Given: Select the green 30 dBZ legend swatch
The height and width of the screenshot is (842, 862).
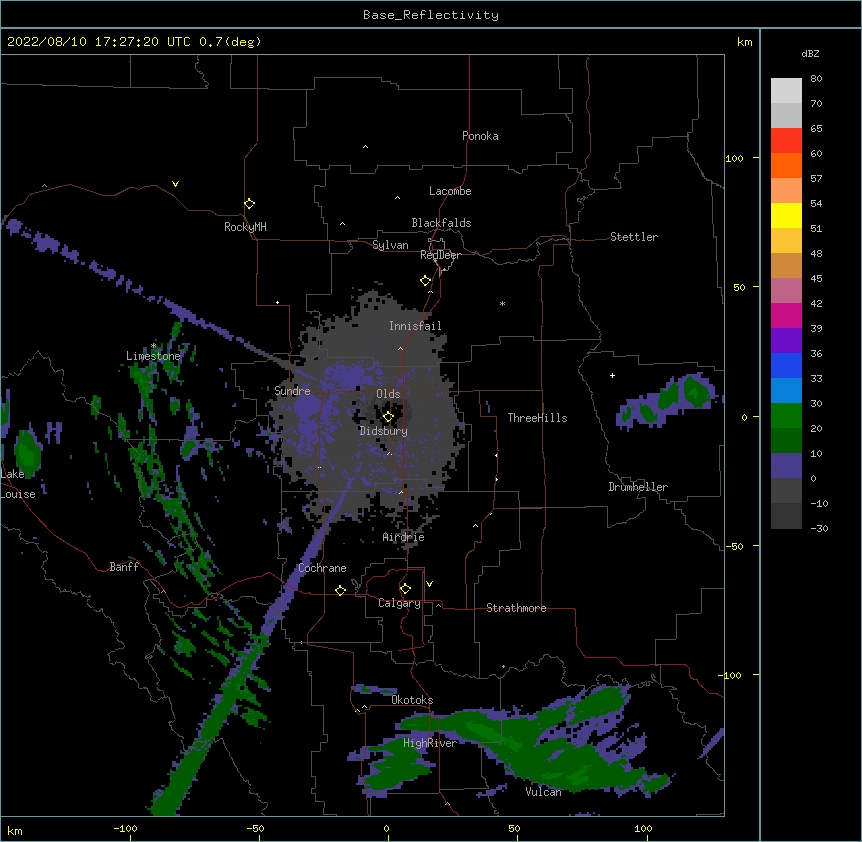Looking at the screenshot, I should coord(786,416).
